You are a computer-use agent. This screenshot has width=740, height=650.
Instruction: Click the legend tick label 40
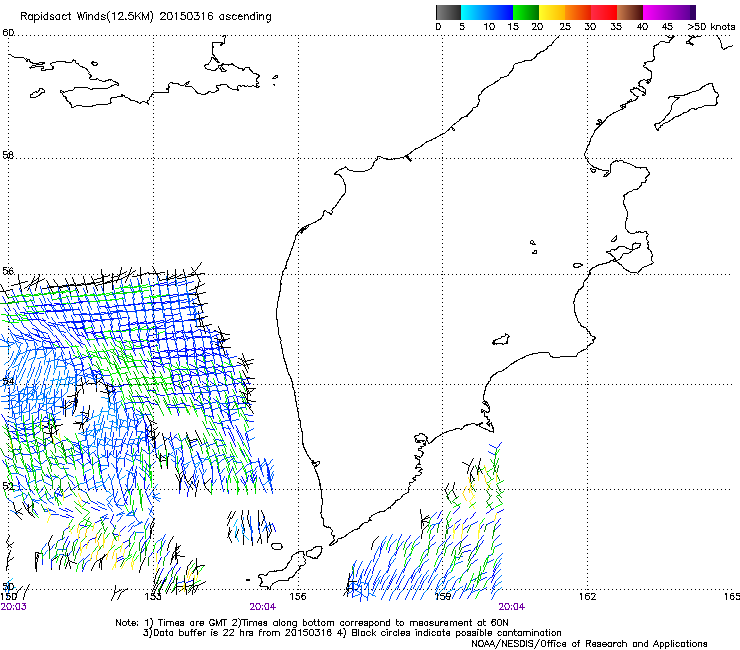[x=642, y=27]
